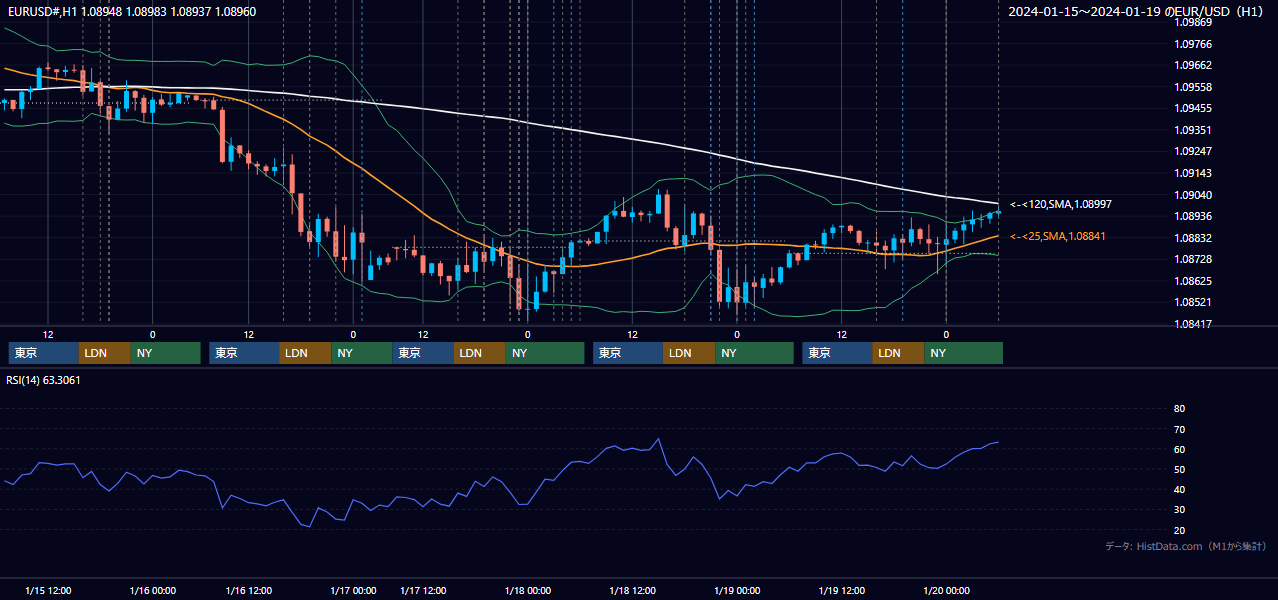Click the 1/17 12:00 time label
This screenshot has height=600, width=1278.
click(423, 591)
